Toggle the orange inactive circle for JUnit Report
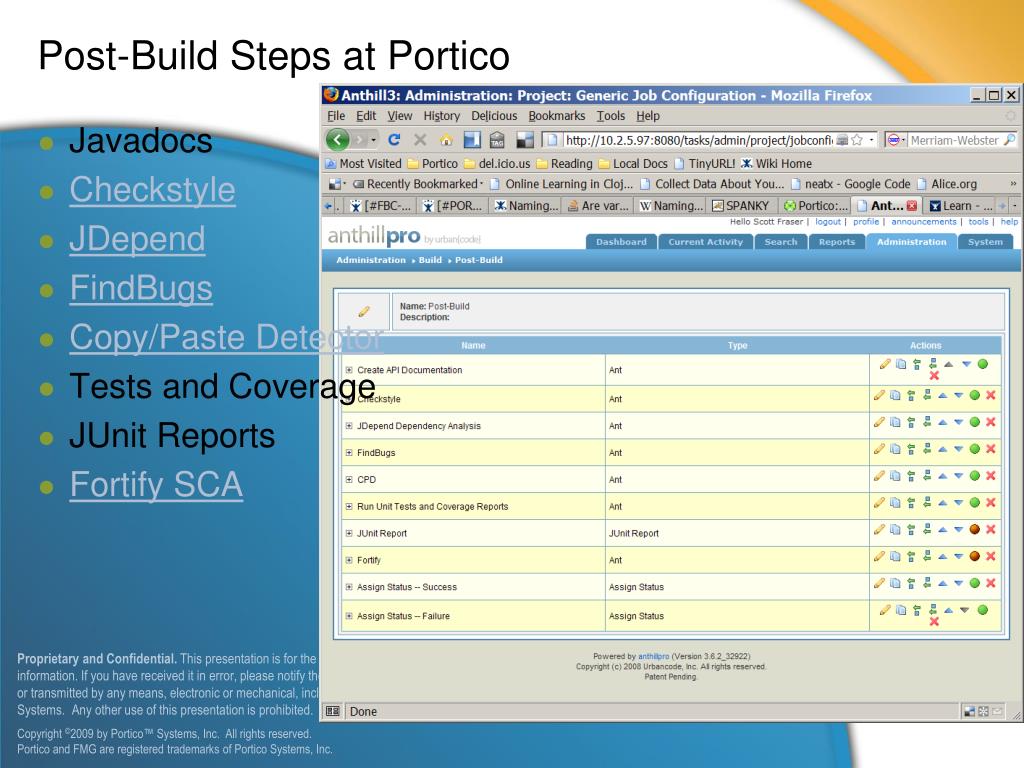Viewport: 1024px width, 768px height. [x=974, y=529]
